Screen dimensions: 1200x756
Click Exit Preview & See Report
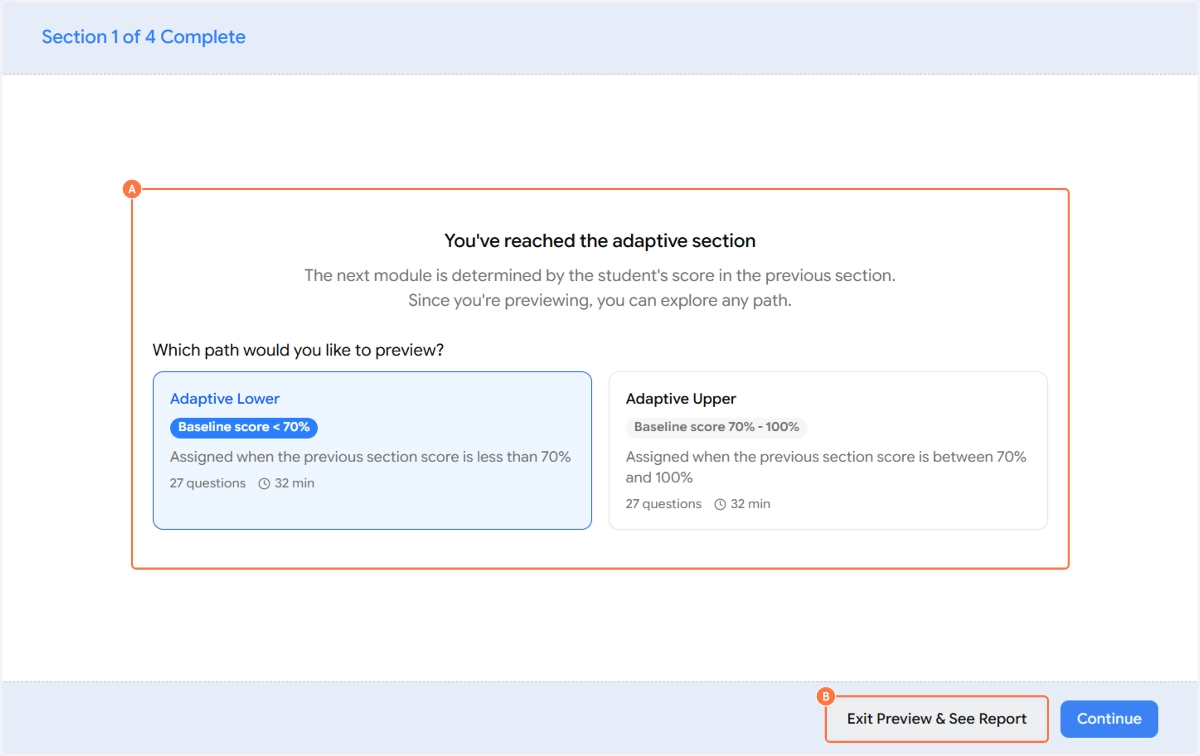(937, 719)
